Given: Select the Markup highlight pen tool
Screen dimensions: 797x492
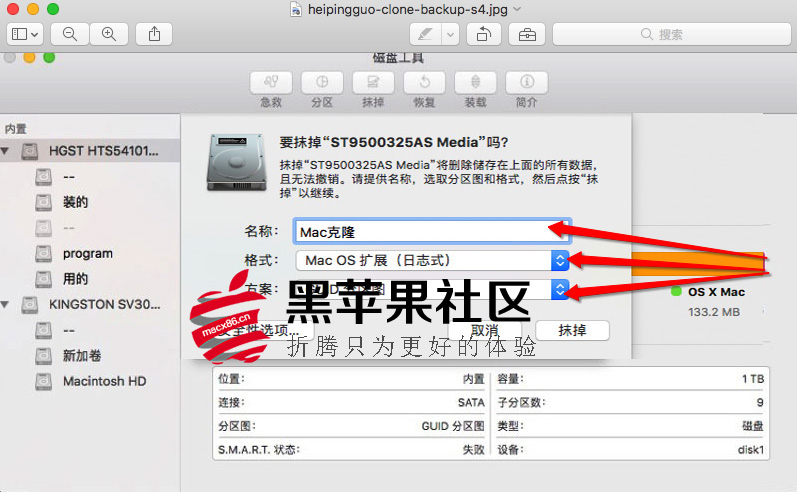Looking at the screenshot, I should coord(425,34).
